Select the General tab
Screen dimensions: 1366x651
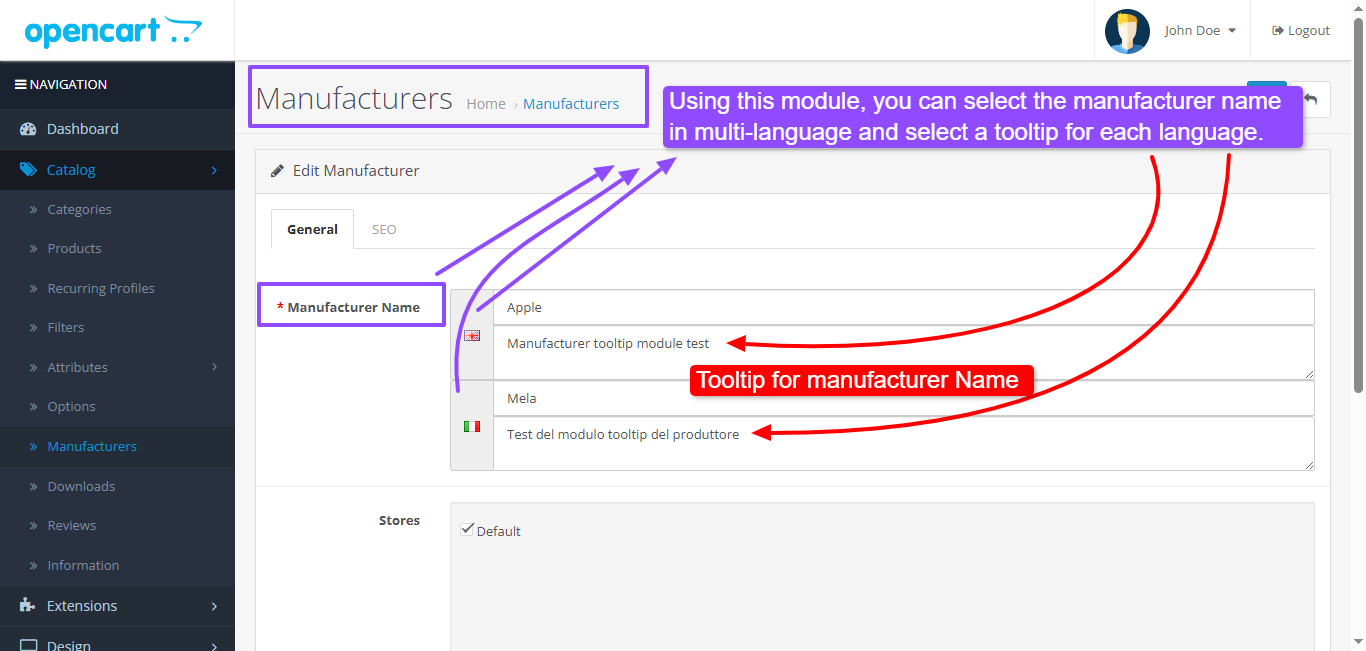(312, 229)
